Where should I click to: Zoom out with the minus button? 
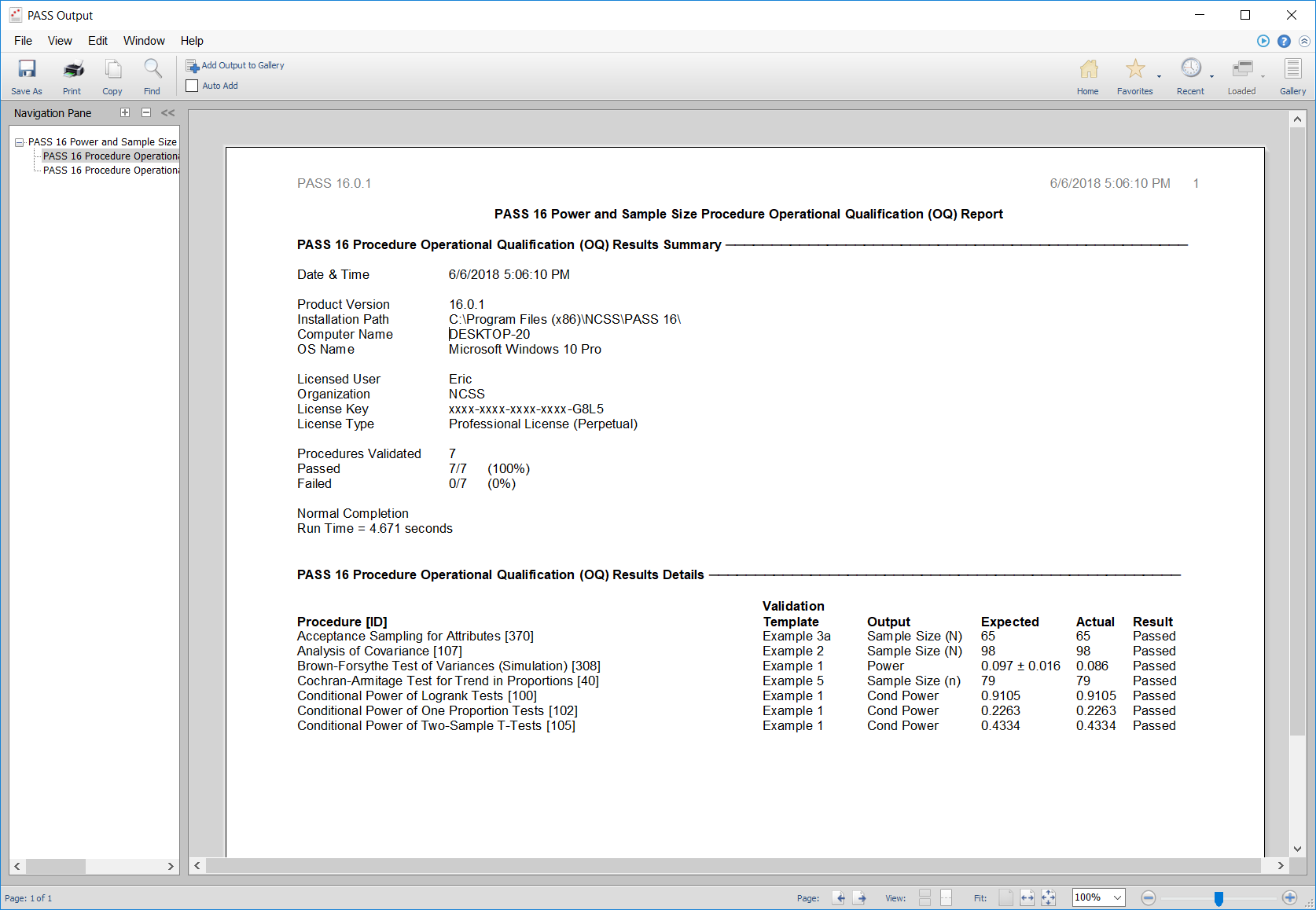pyautogui.click(x=1149, y=897)
